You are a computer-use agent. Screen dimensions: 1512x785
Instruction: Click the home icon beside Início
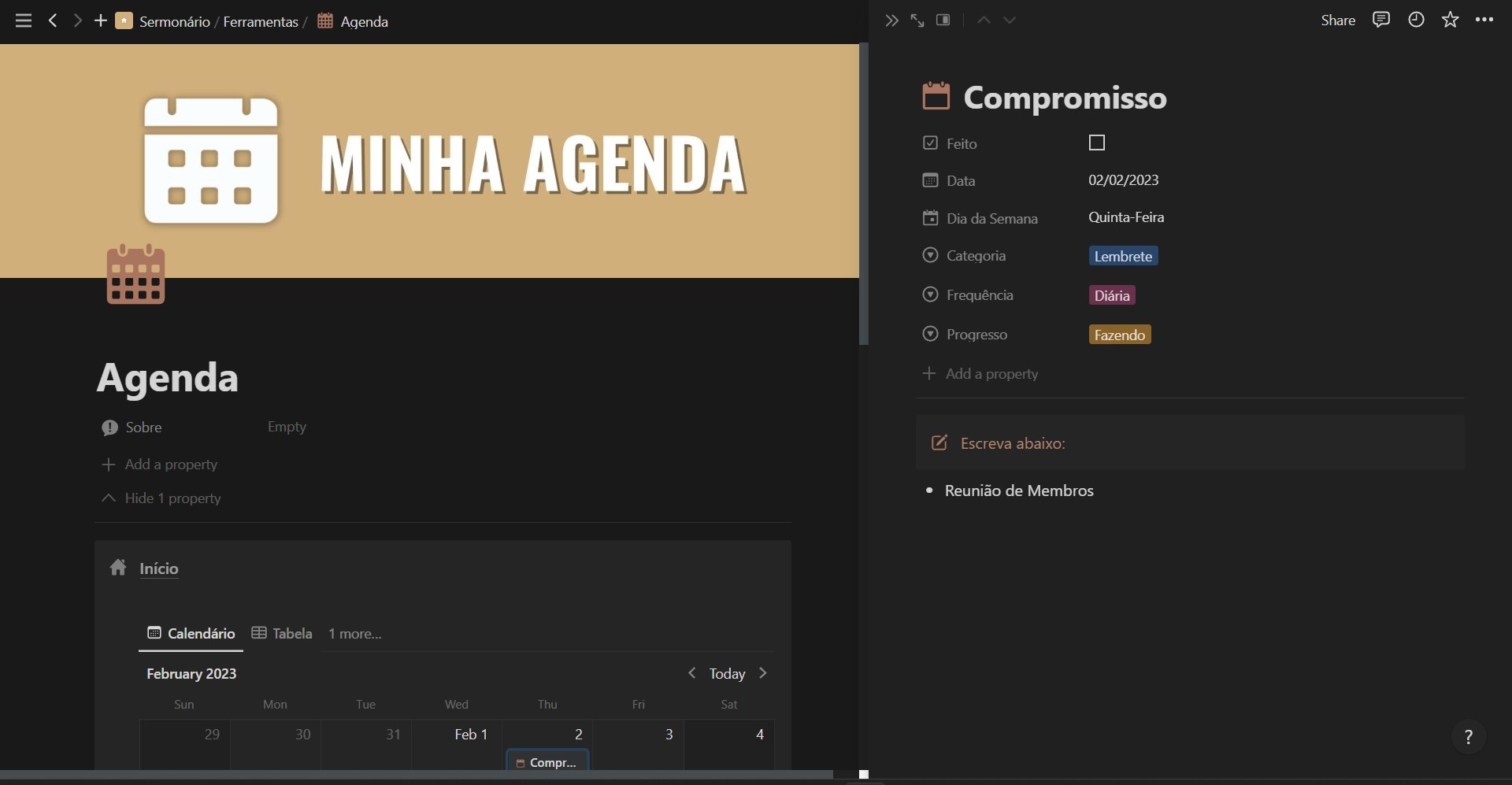[118, 567]
